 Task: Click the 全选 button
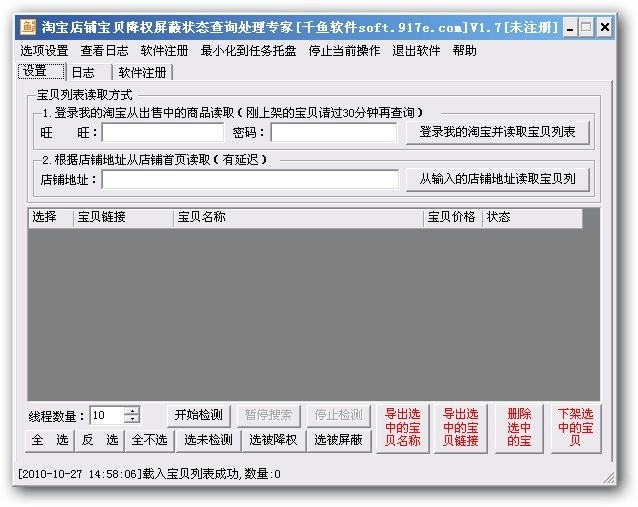[50, 440]
